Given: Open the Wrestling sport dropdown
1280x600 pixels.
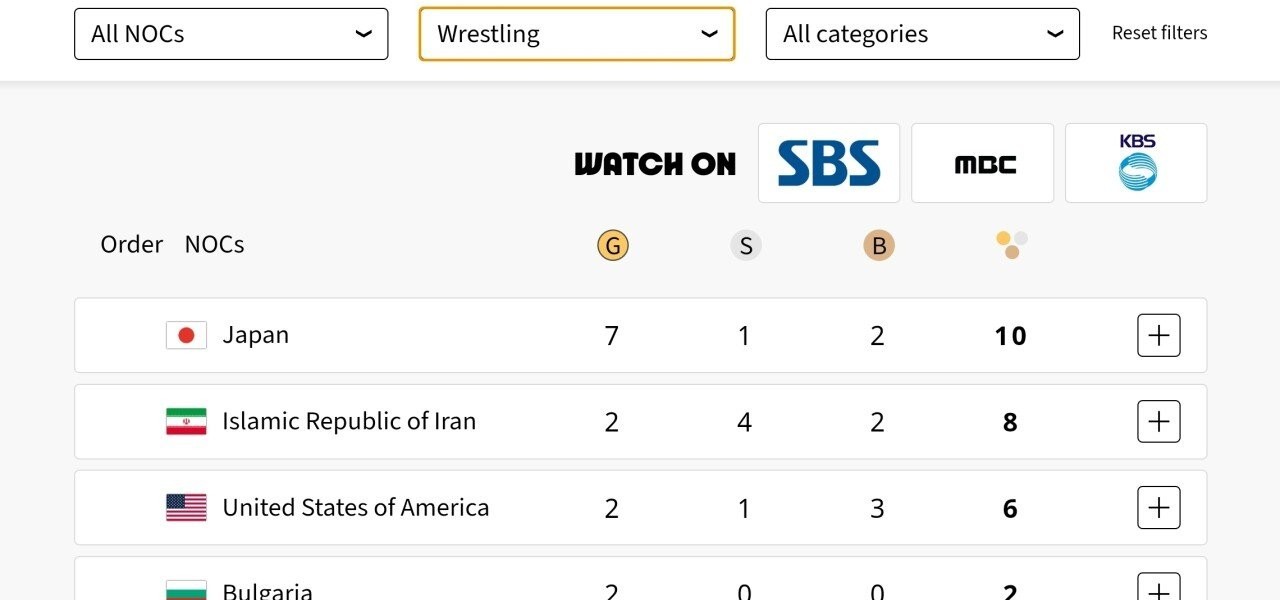Looking at the screenshot, I should (x=577, y=34).
